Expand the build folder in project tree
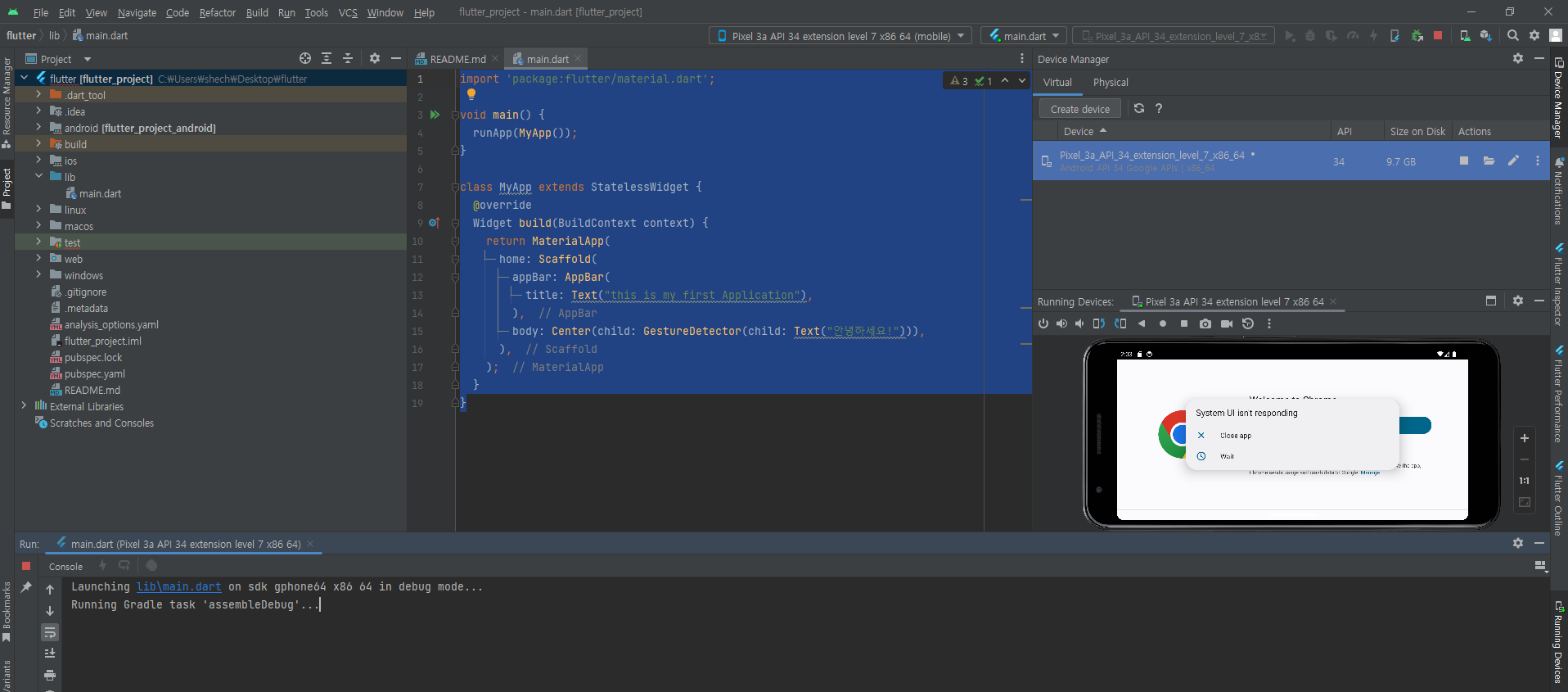 38,143
